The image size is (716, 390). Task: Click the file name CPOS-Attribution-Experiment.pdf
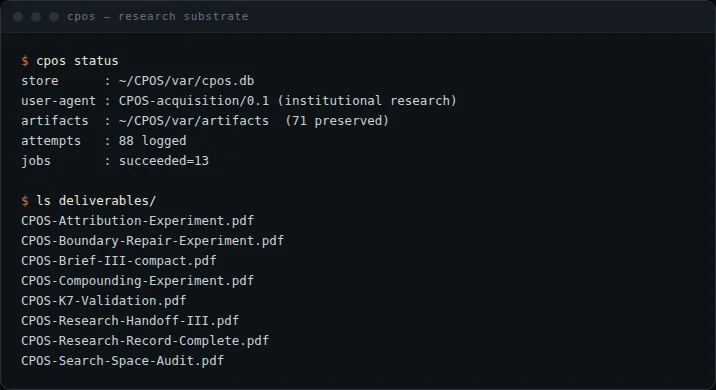click(137, 221)
